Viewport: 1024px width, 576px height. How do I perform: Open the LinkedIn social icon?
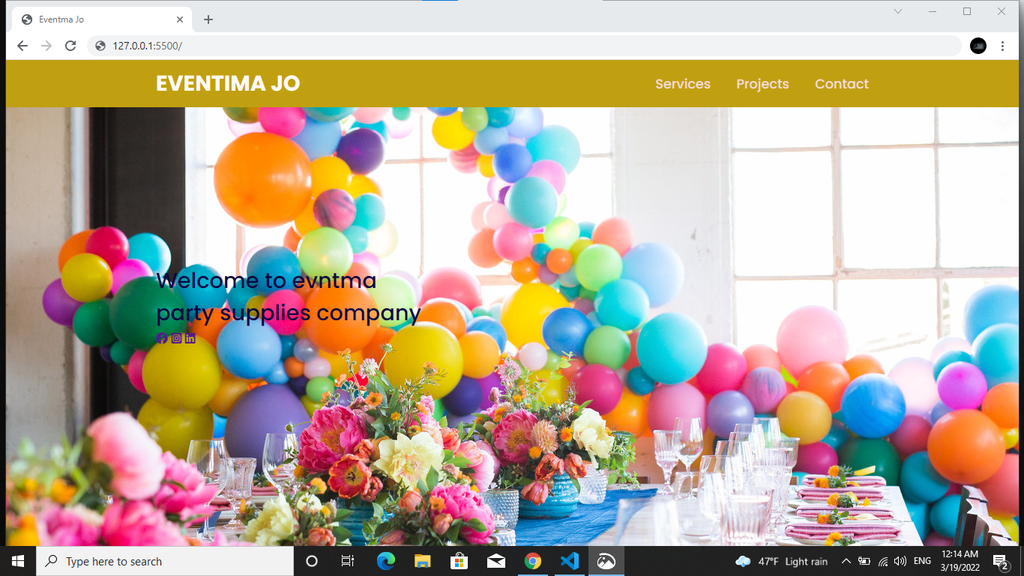(190, 338)
